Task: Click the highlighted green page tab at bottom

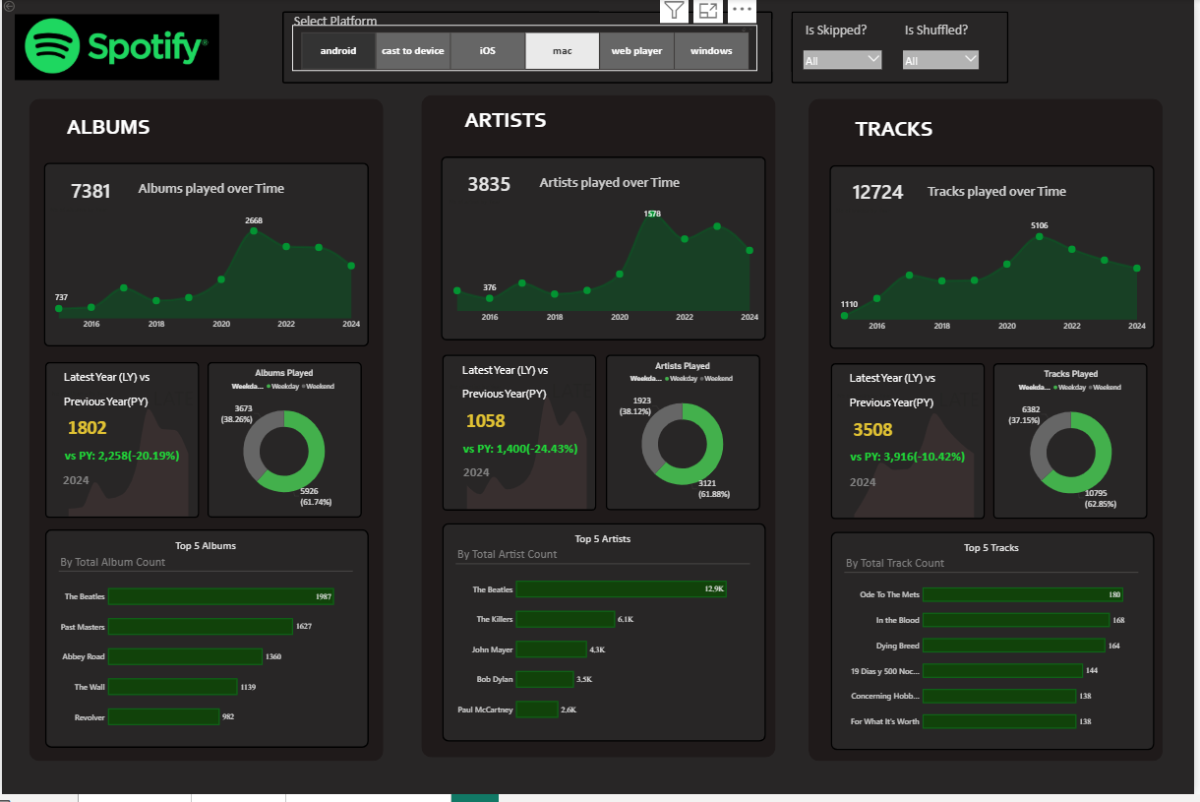Action: click(x=474, y=797)
